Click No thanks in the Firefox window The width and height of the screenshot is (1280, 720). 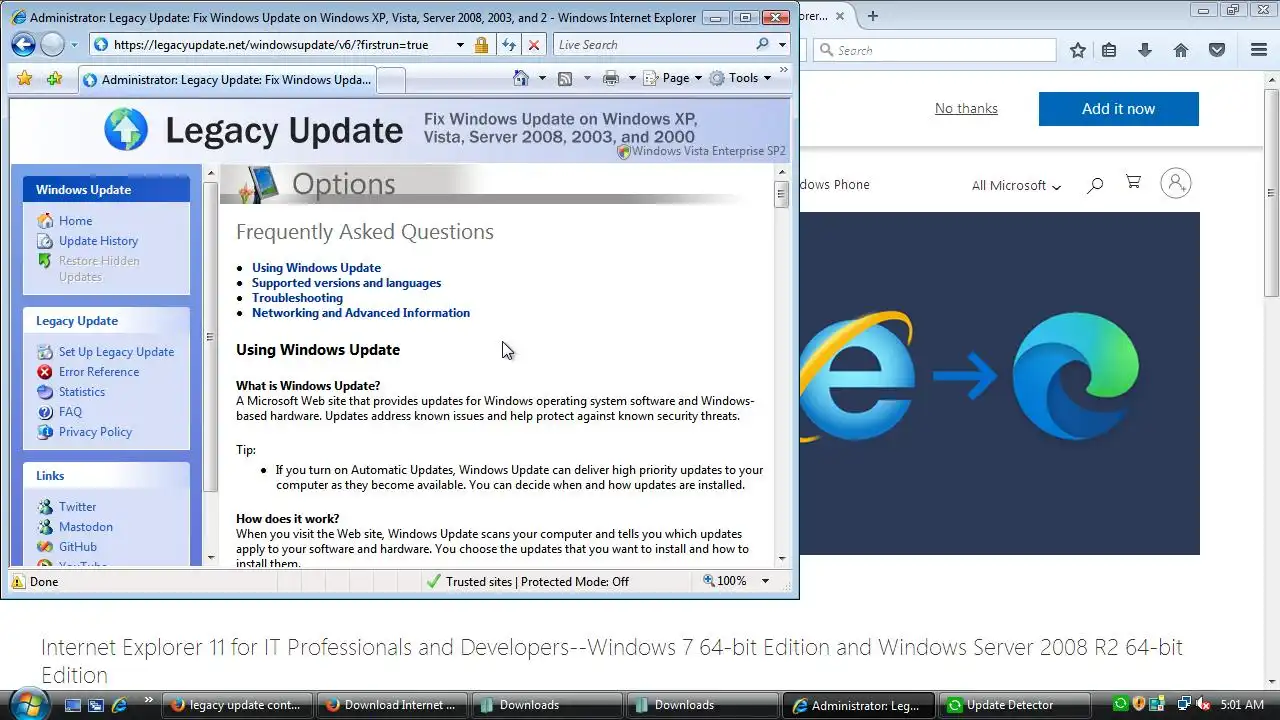tap(966, 108)
